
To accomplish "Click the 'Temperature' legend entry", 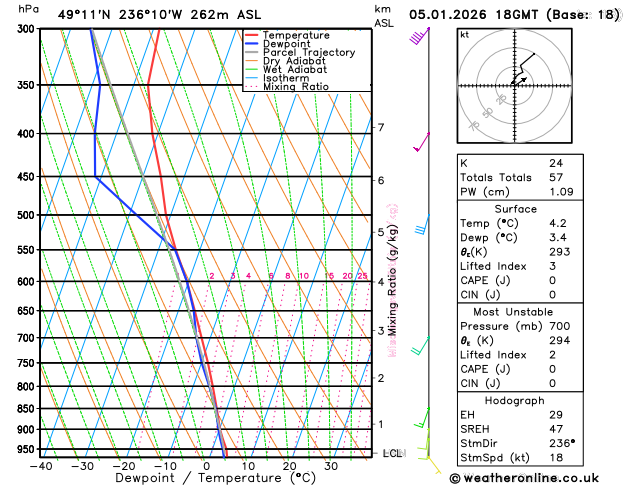I will point(296,35).
